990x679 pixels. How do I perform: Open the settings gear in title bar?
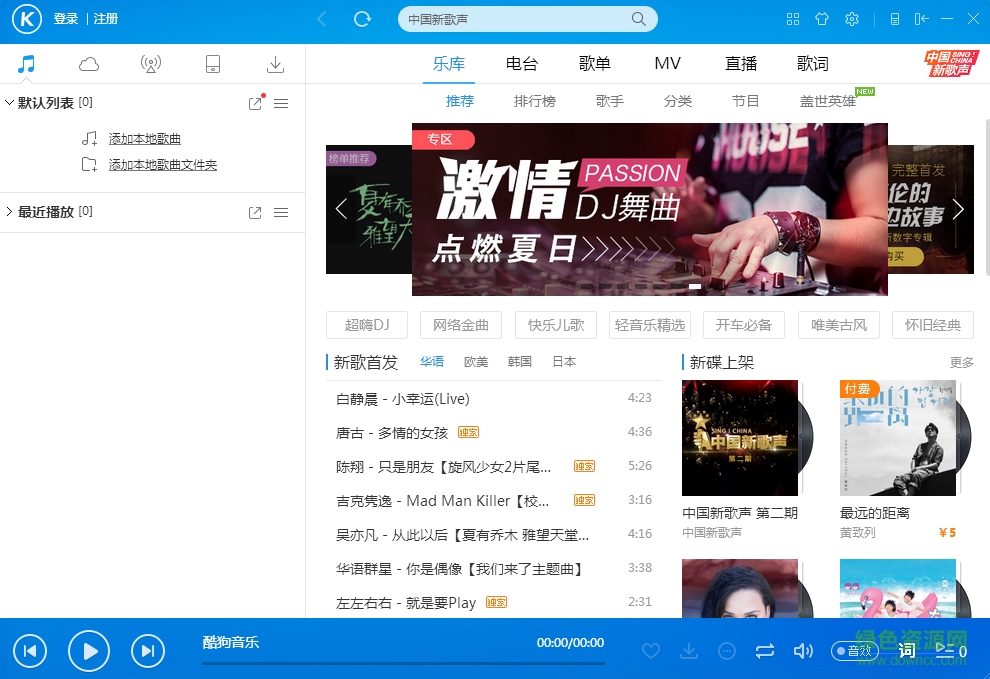pyautogui.click(x=852, y=18)
